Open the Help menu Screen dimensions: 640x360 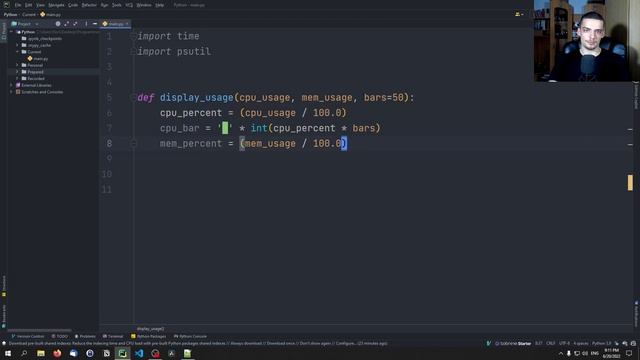pos(160,5)
